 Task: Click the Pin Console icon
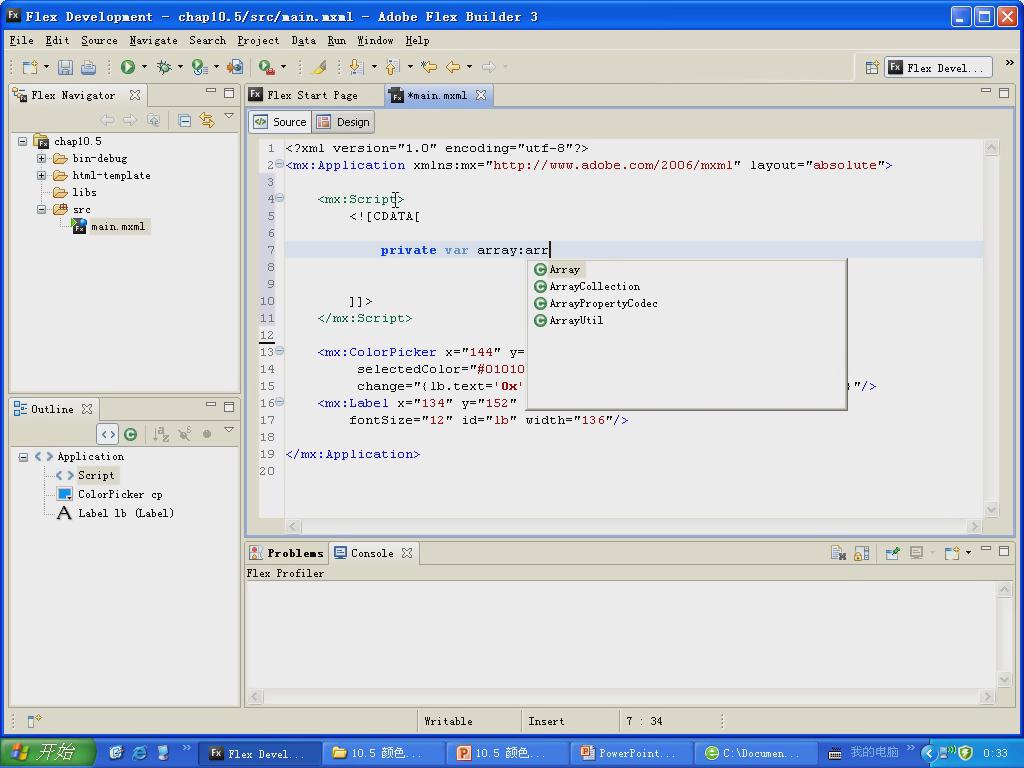pos(892,553)
